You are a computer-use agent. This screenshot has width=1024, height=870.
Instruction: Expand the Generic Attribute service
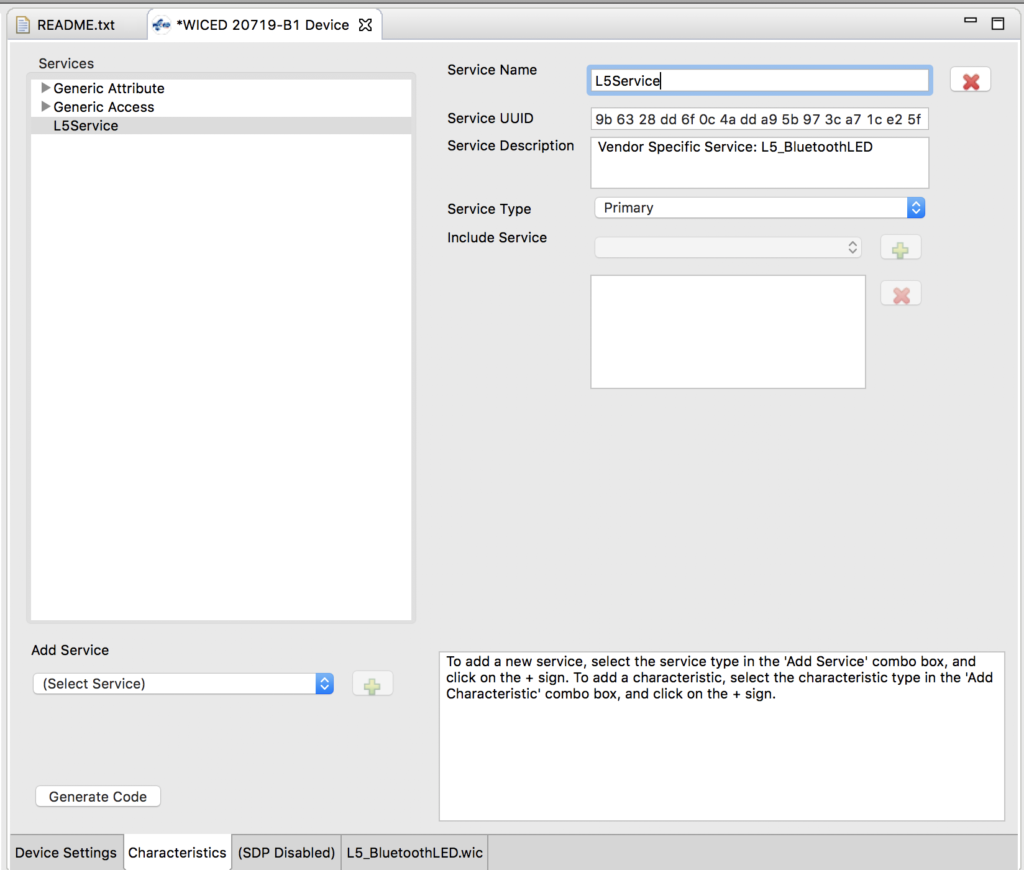(x=45, y=88)
